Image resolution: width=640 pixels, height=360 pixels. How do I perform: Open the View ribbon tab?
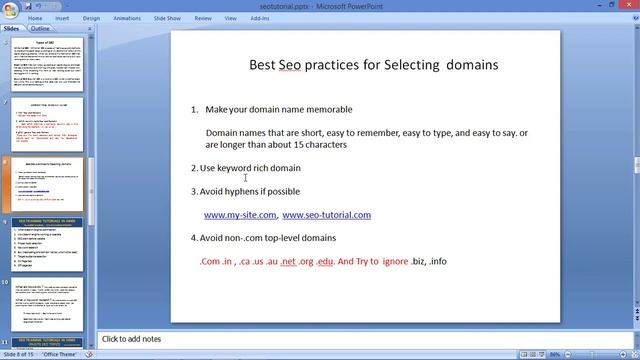pos(231,18)
